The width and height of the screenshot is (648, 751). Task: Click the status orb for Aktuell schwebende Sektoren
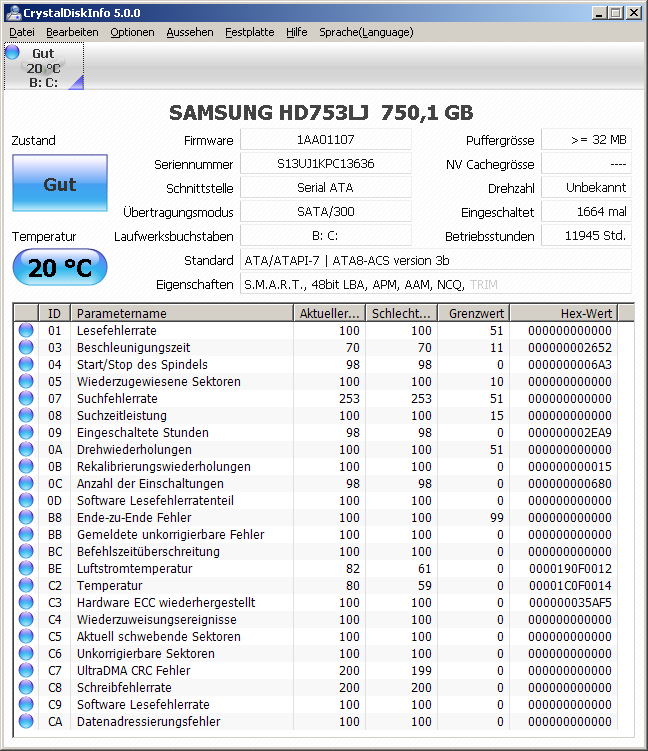(x=26, y=637)
